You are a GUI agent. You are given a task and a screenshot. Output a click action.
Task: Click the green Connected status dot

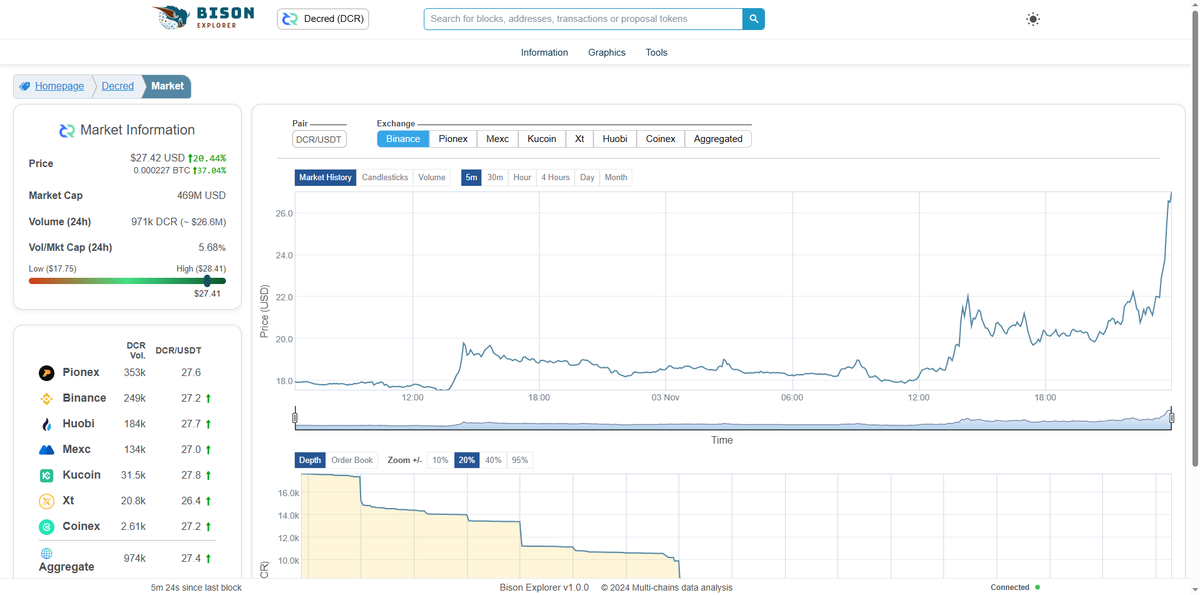click(x=1038, y=587)
